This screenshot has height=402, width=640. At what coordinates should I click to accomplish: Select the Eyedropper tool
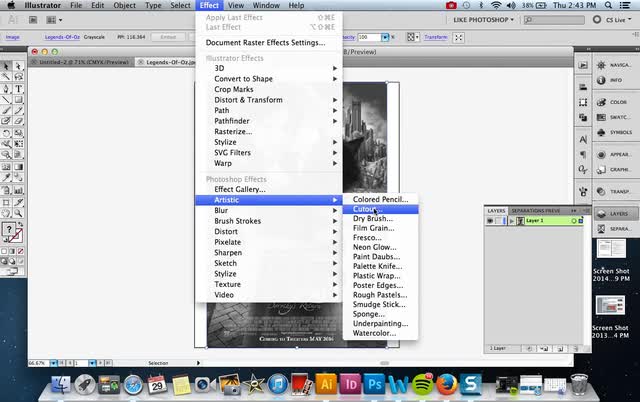6,178
